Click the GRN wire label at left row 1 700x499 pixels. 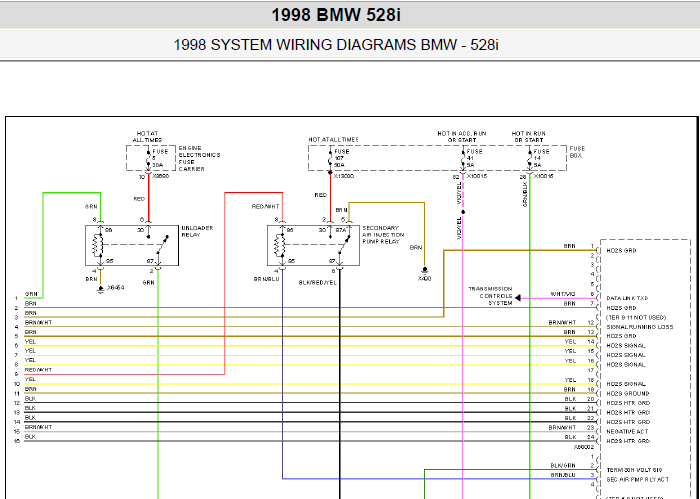[x=31, y=294]
